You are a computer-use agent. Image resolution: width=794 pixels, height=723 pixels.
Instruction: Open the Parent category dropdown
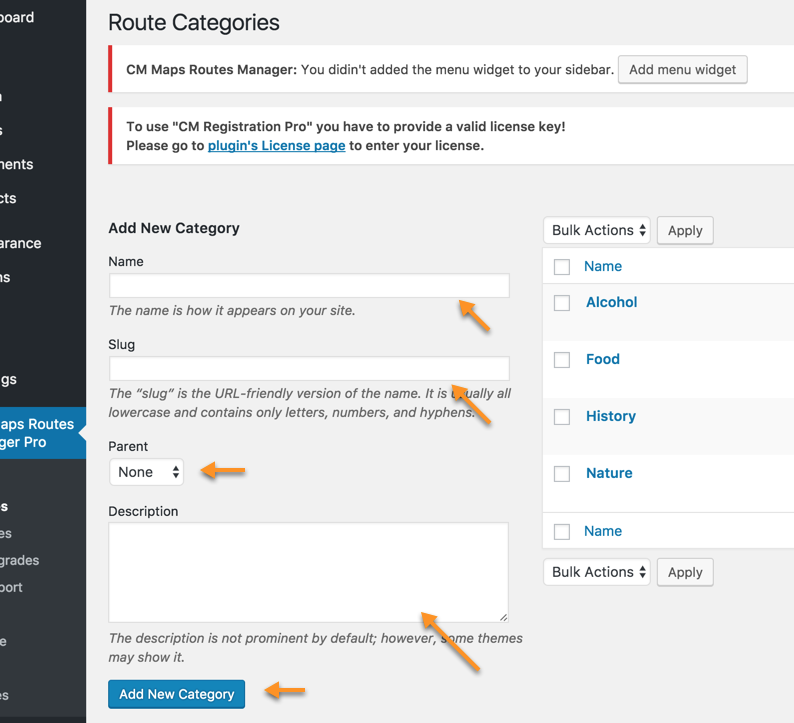point(147,472)
